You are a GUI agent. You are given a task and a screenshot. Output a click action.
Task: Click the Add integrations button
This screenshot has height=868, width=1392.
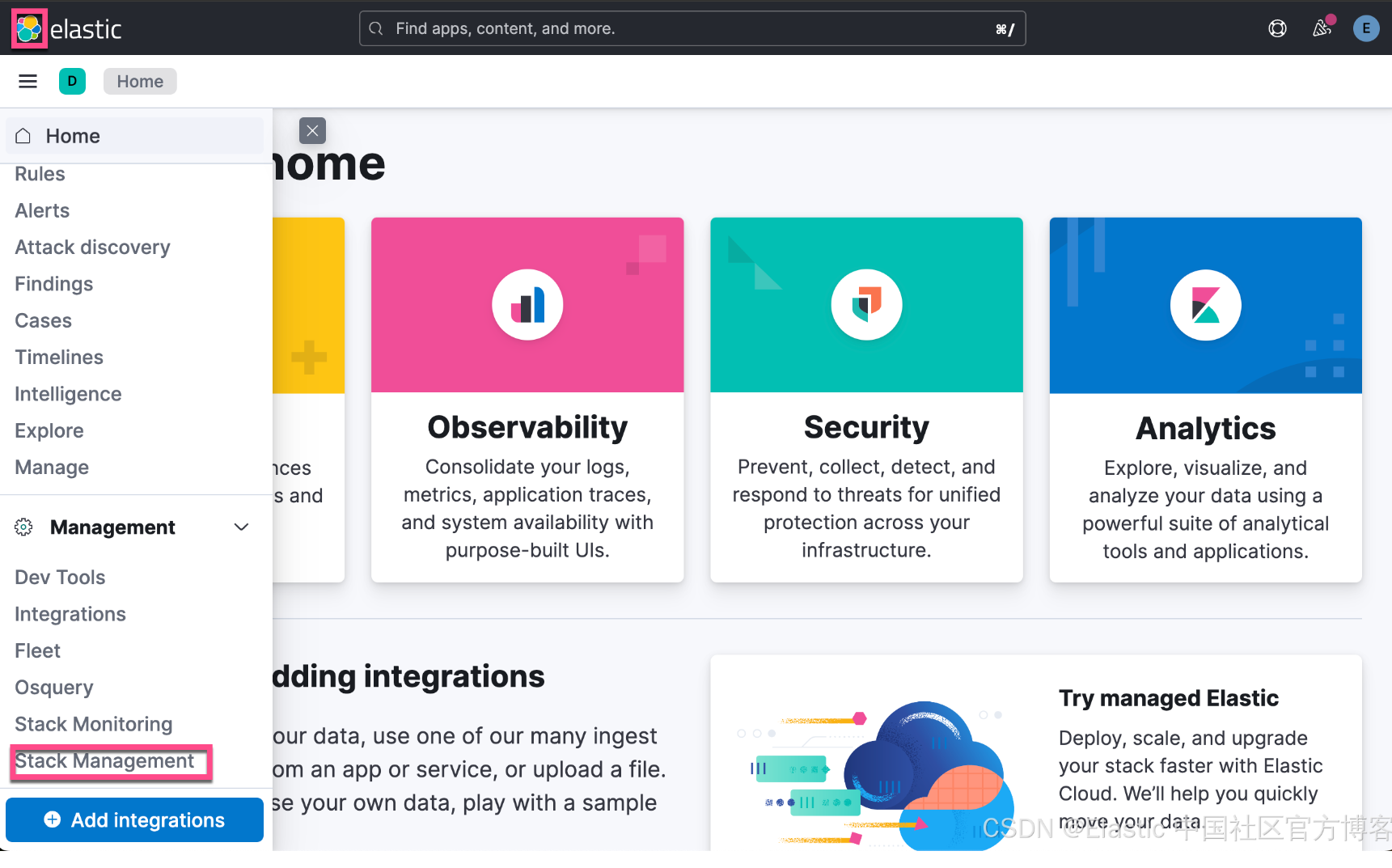[134, 820]
